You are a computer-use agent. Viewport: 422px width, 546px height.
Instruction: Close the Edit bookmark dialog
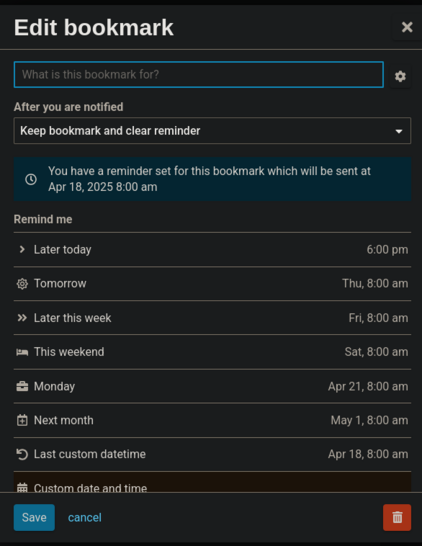pyautogui.click(x=407, y=27)
